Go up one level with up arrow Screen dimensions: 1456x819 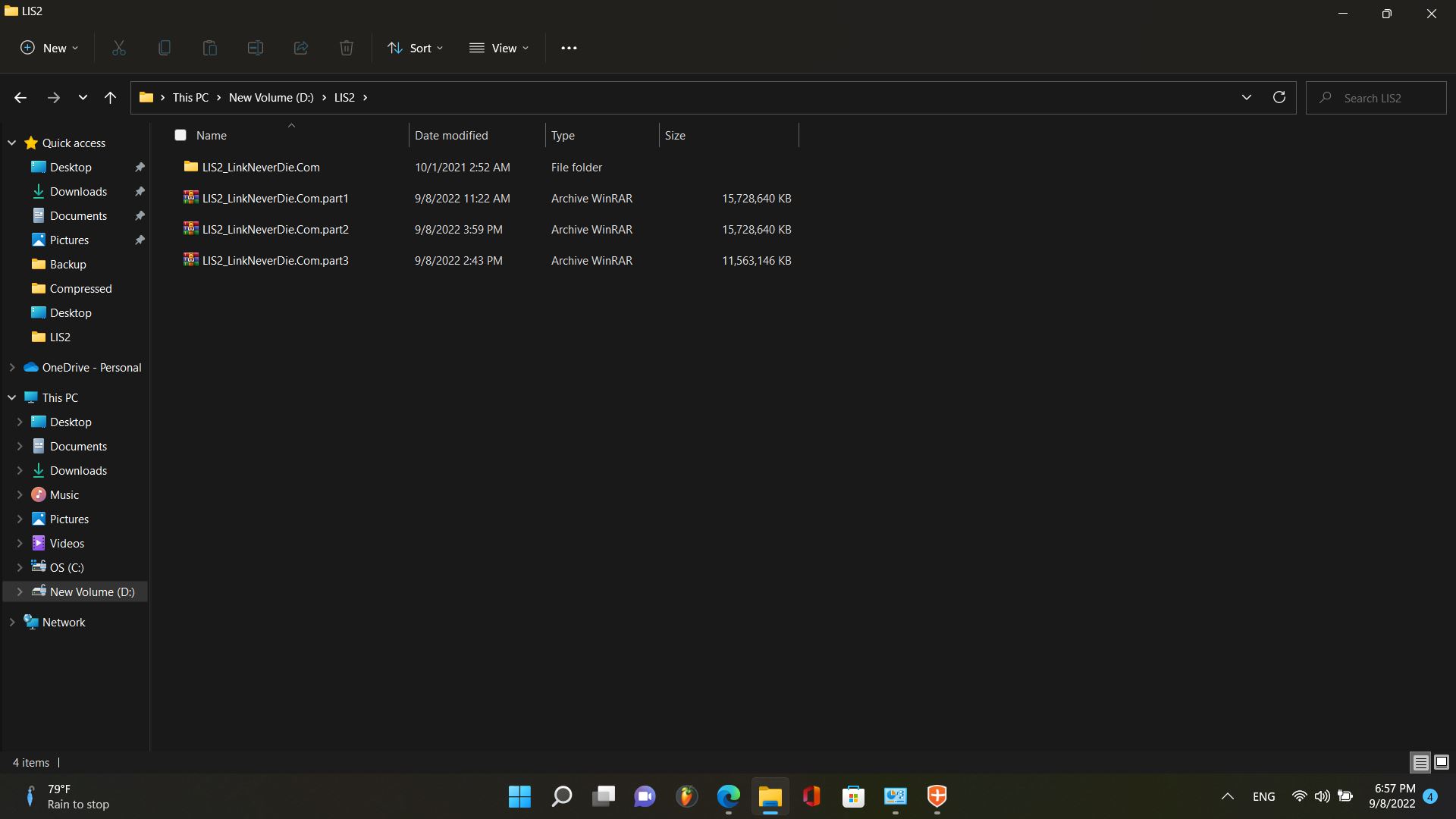click(x=110, y=97)
